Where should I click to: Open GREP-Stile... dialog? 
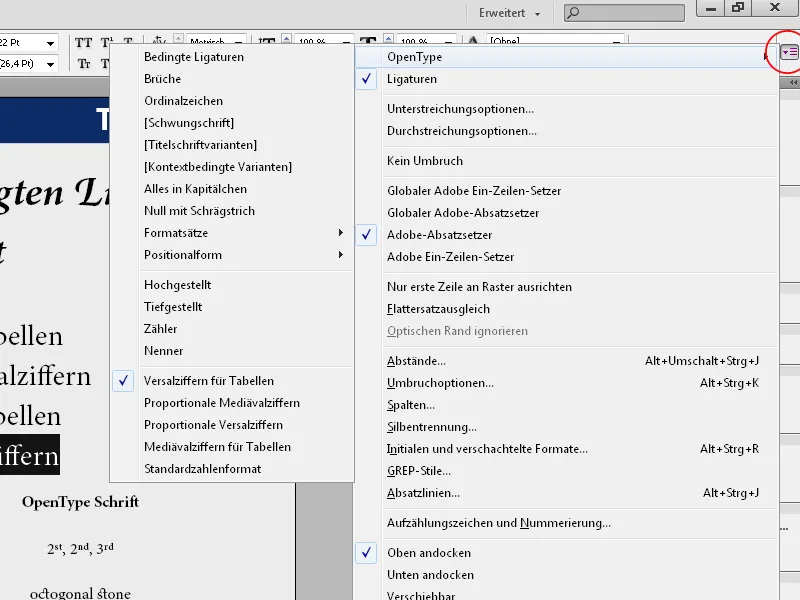(566, 471)
